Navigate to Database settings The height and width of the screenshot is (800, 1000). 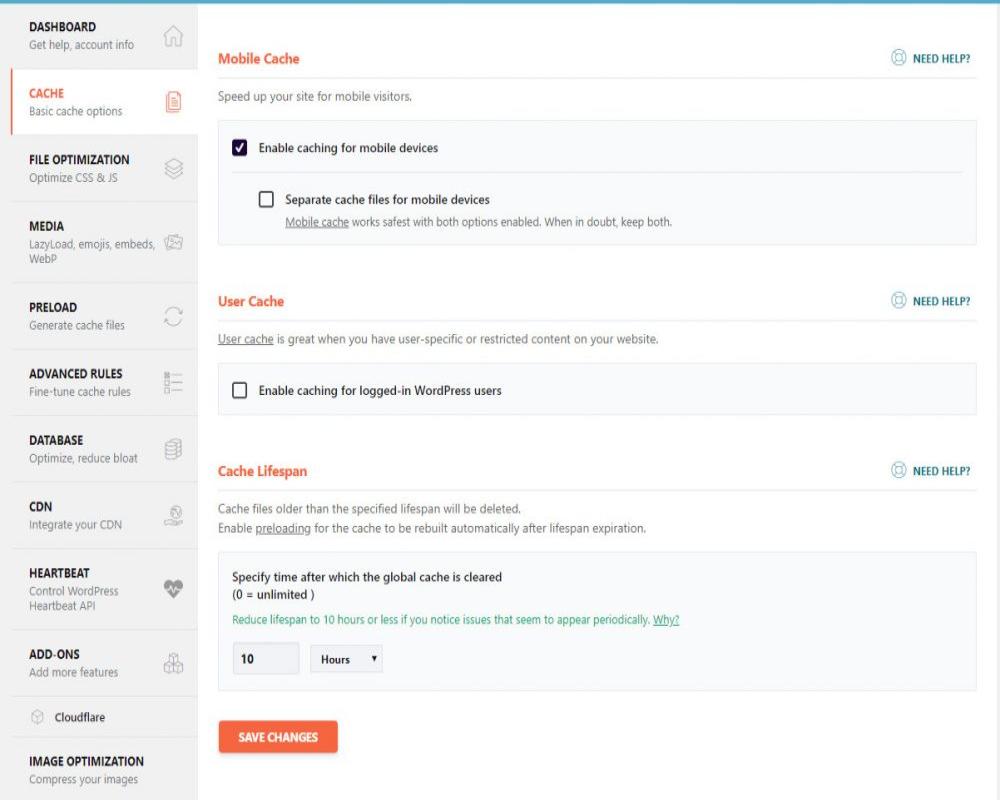coord(105,449)
